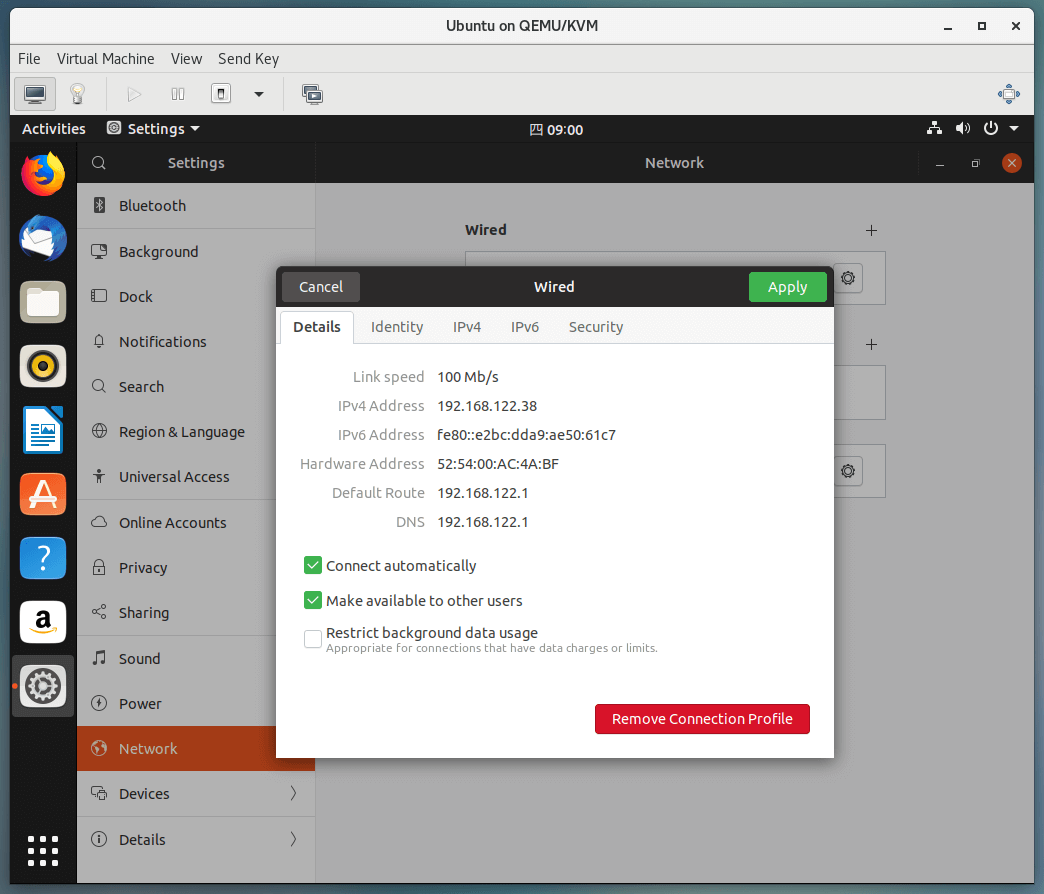
Task: Pause the virtual machine
Action: click(x=178, y=94)
